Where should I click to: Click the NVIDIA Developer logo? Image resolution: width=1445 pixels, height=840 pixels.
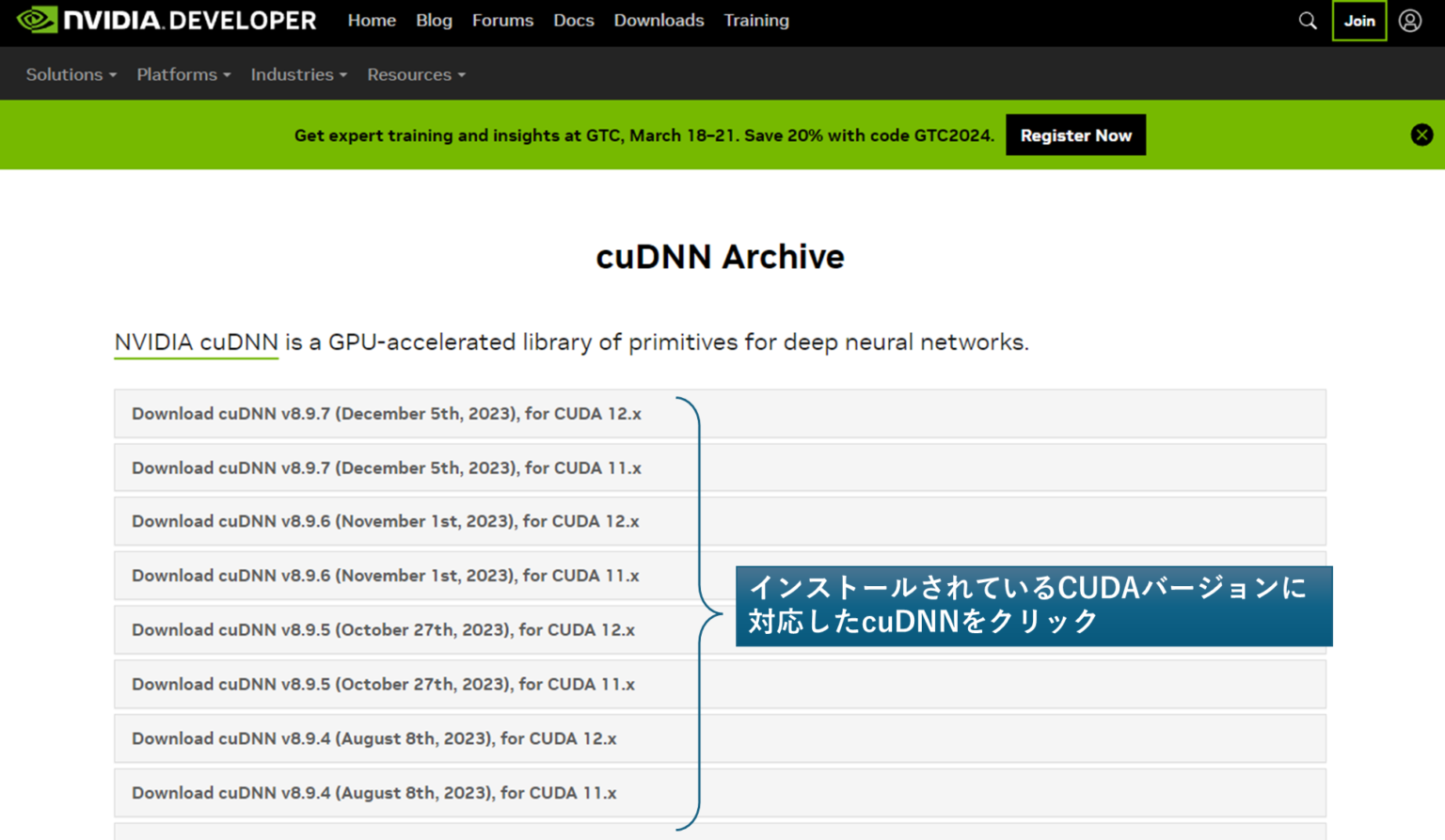click(x=167, y=20)
